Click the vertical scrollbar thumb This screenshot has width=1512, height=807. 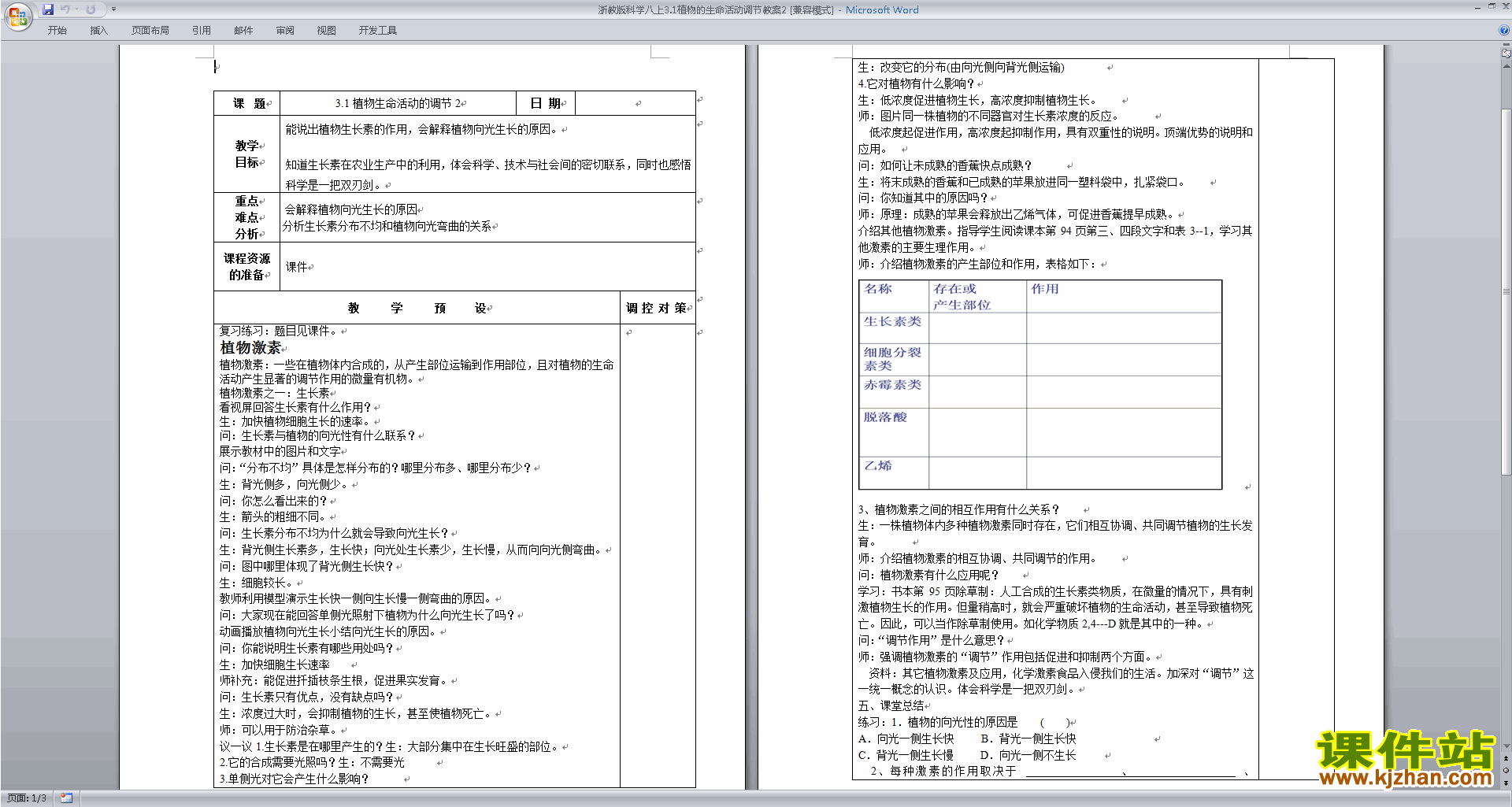(x=1506, y=291)
